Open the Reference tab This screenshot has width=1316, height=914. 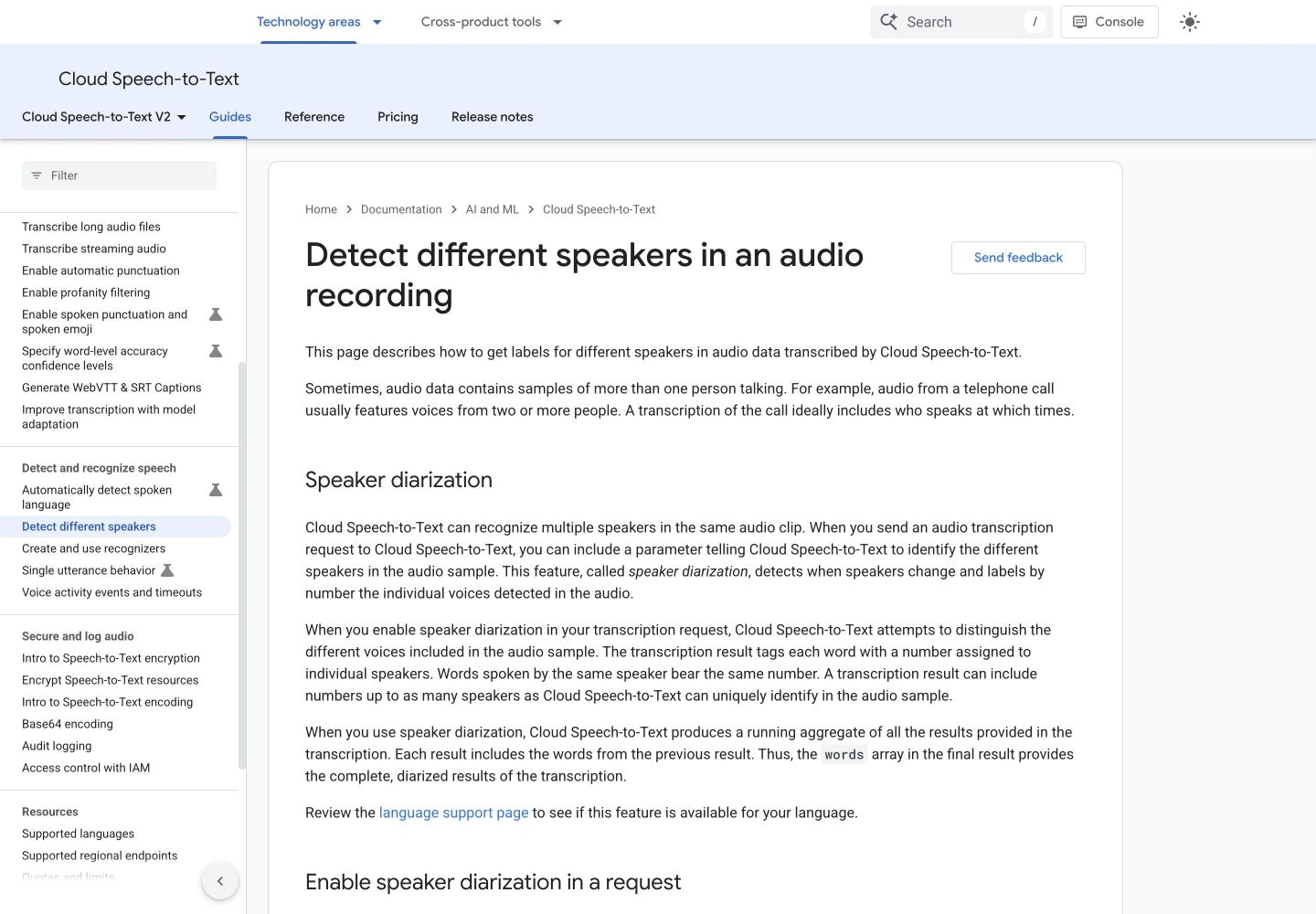(314, 117)
